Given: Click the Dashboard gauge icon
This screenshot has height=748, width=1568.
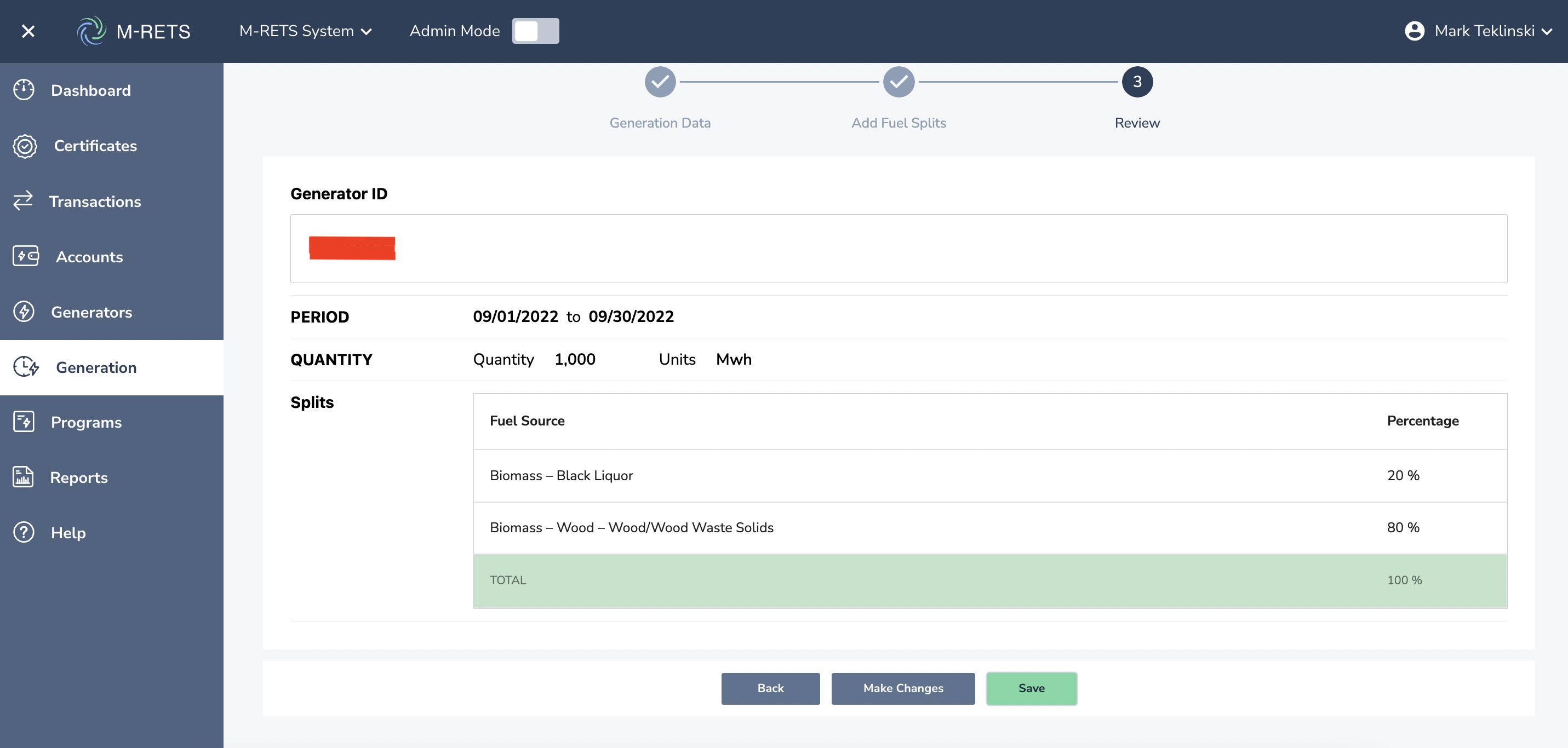Looking at the screenshot, I should (24, 90).
